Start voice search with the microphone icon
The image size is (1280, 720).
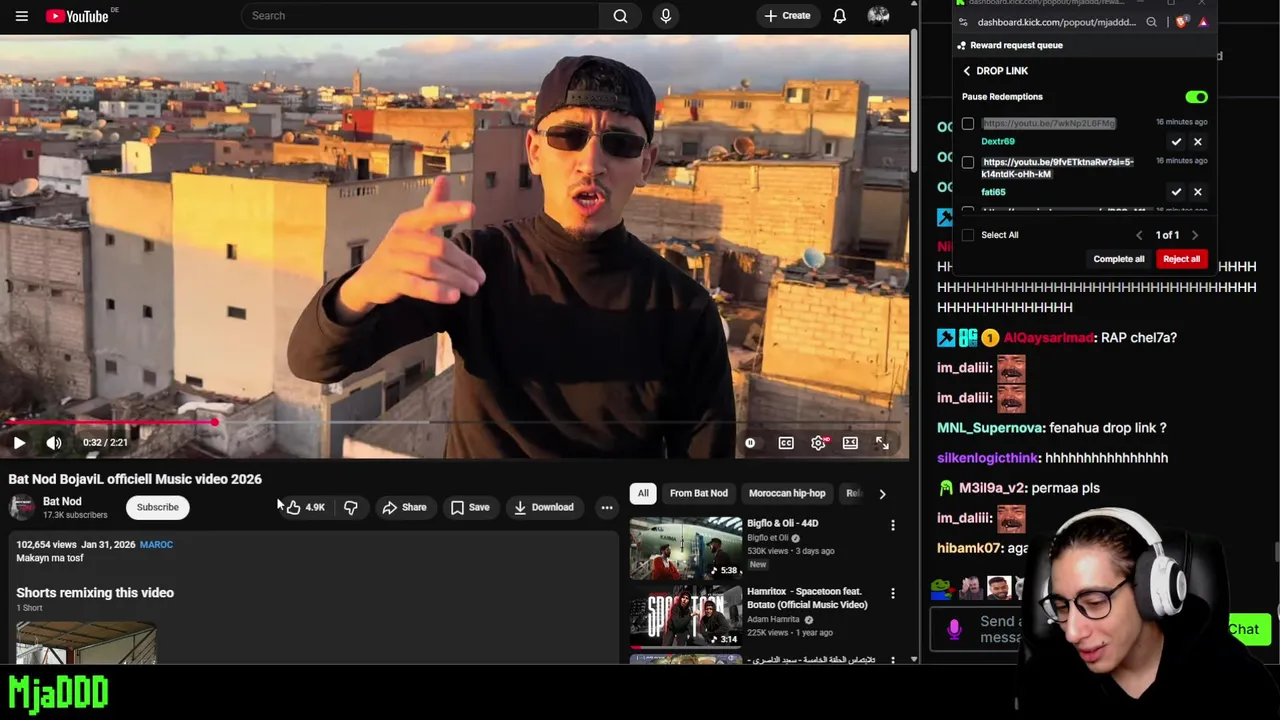pyautogui.click(x=665, y=16)
